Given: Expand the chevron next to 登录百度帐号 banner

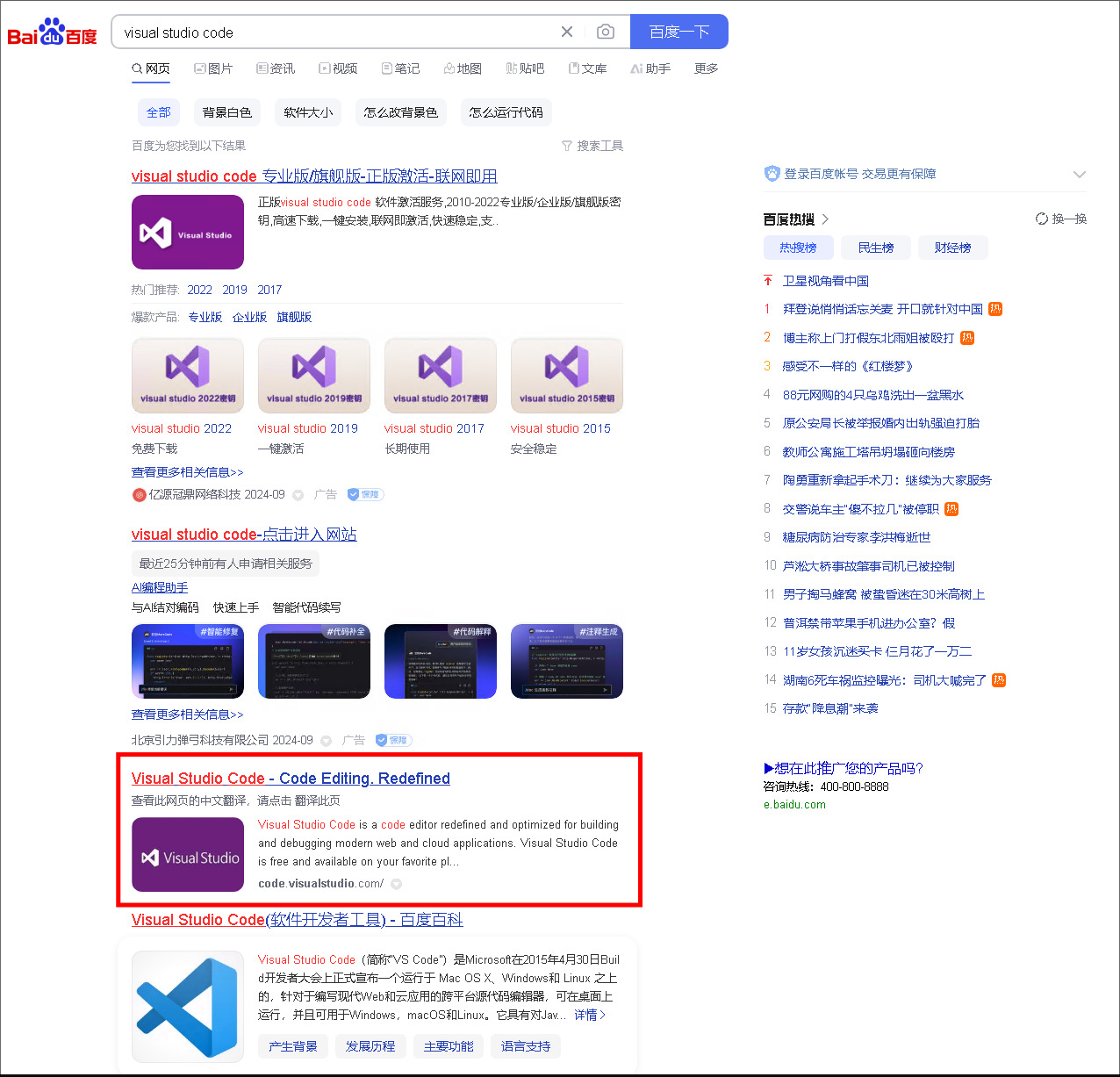Looking at the screenshot, I should click(1079, 174).
